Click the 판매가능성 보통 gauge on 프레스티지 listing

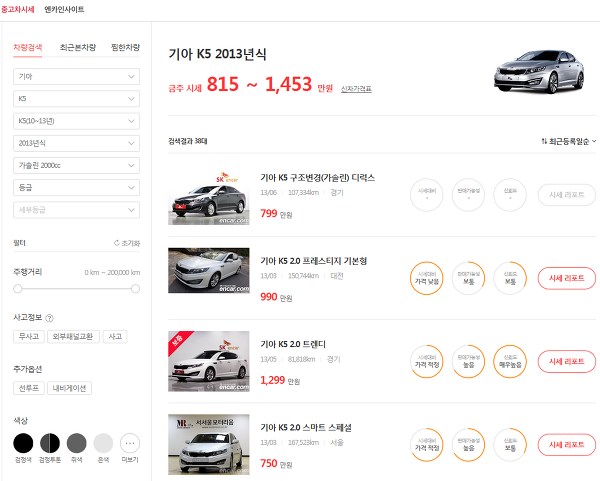468,278
